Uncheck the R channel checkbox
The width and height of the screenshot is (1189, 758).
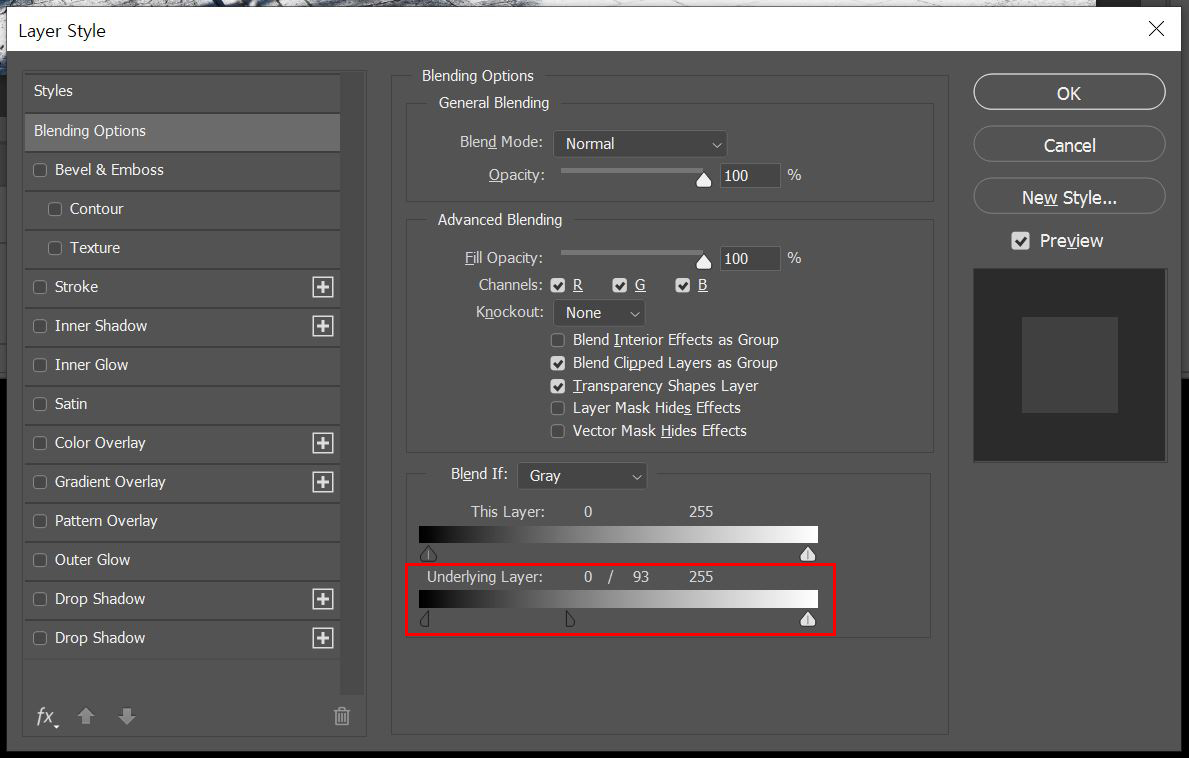coord(558,286)
